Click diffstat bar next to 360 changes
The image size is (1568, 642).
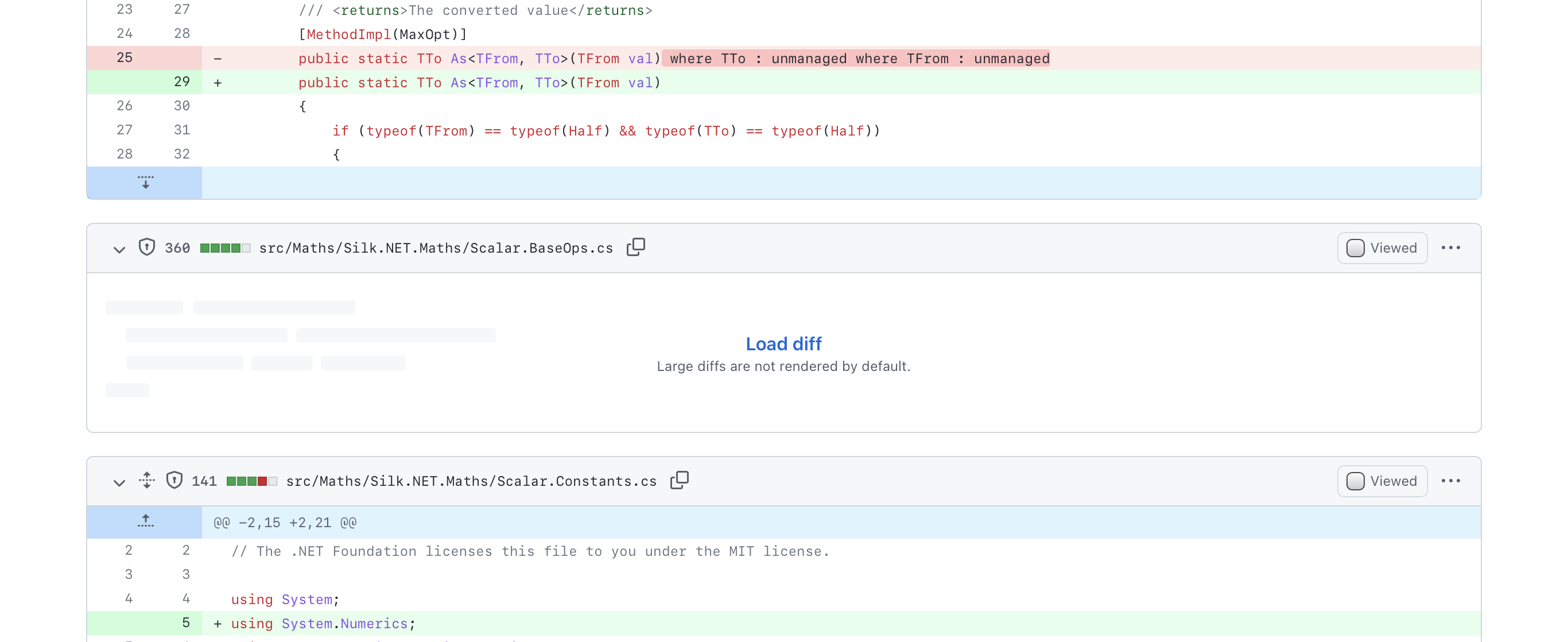(x=224, y=248)
